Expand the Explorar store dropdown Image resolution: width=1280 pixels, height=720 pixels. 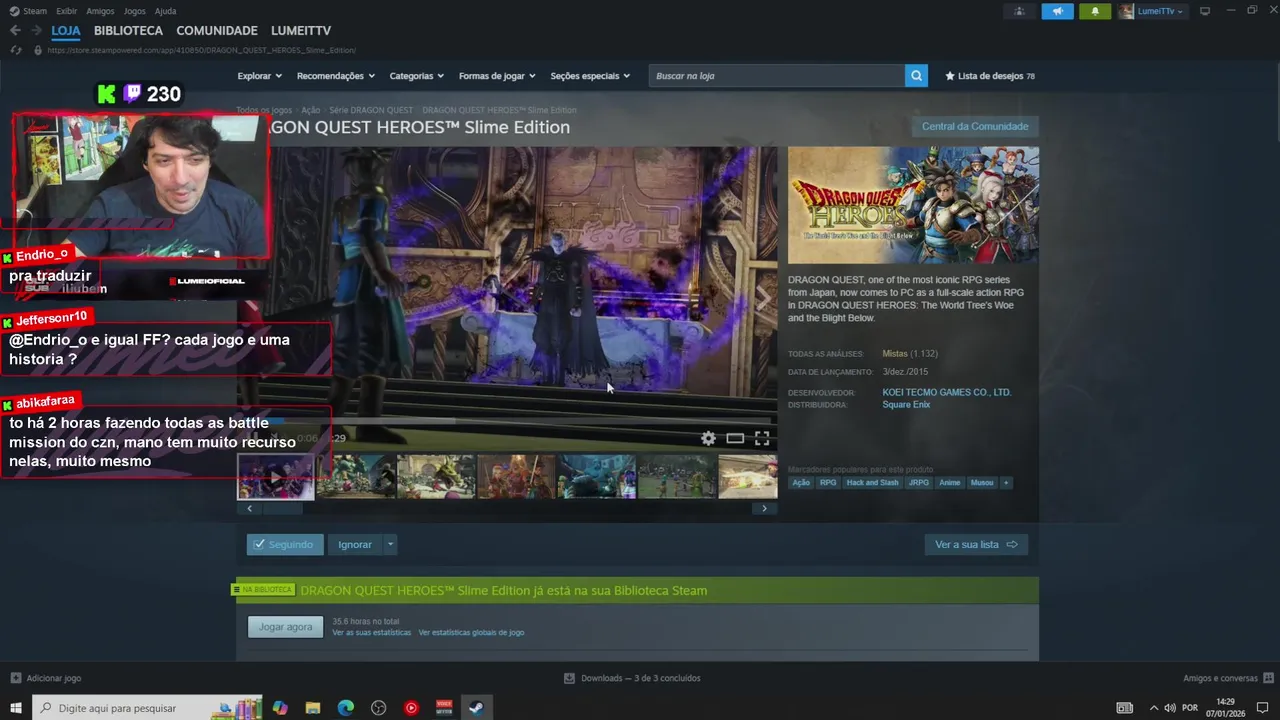click(260, 76)
